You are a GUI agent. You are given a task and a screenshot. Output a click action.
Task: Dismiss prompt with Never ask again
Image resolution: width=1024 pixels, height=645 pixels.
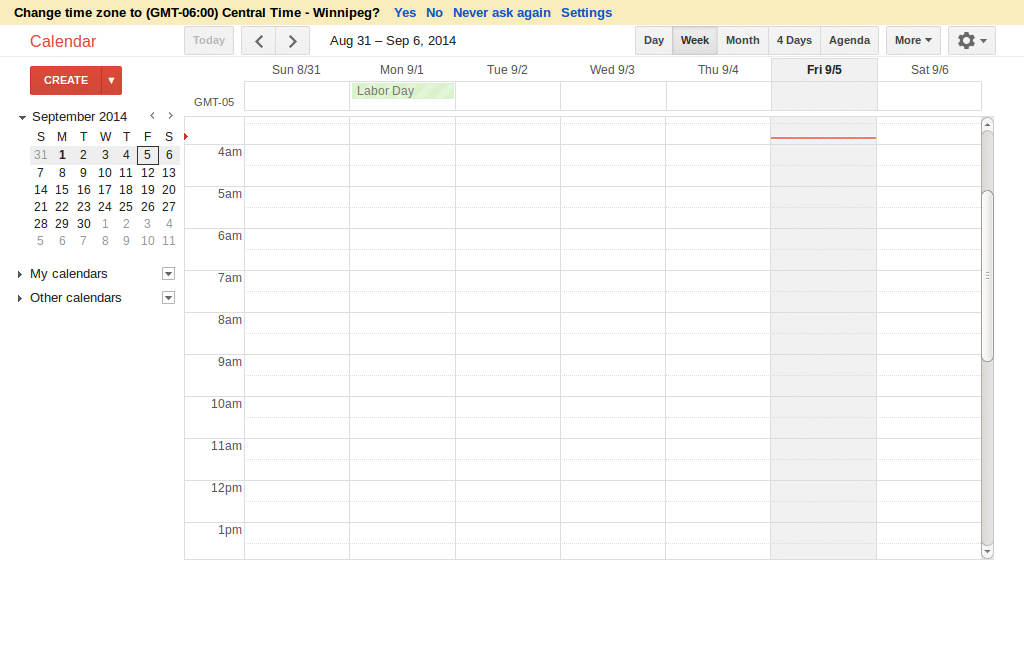[x=501, y=12]
